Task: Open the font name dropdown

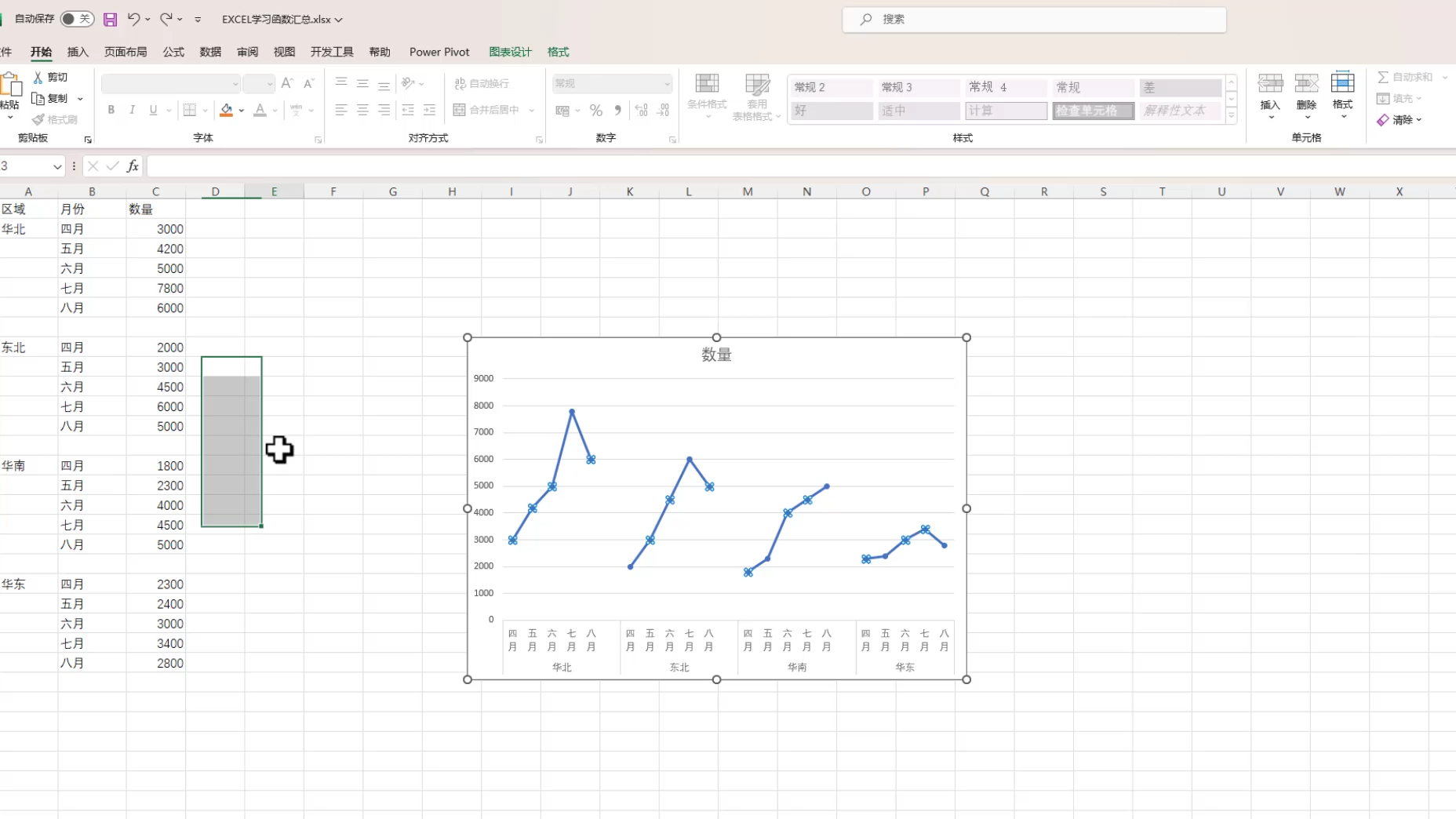Action: (235, 84)
